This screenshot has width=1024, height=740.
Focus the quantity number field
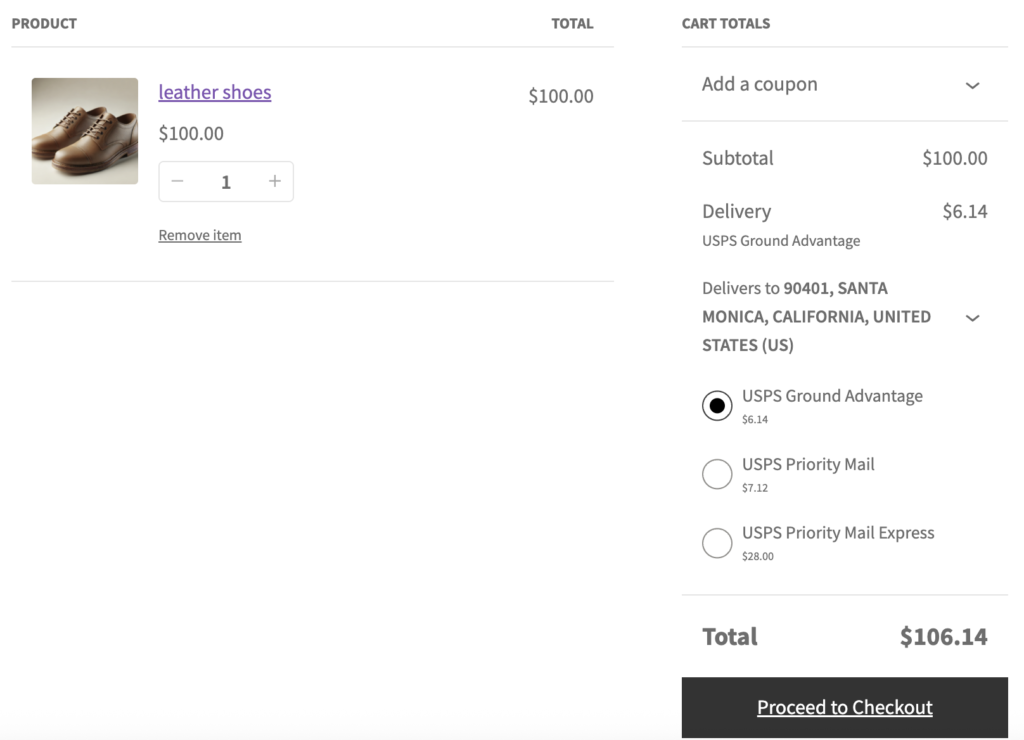pyautogui.click(x=226, y=181)
